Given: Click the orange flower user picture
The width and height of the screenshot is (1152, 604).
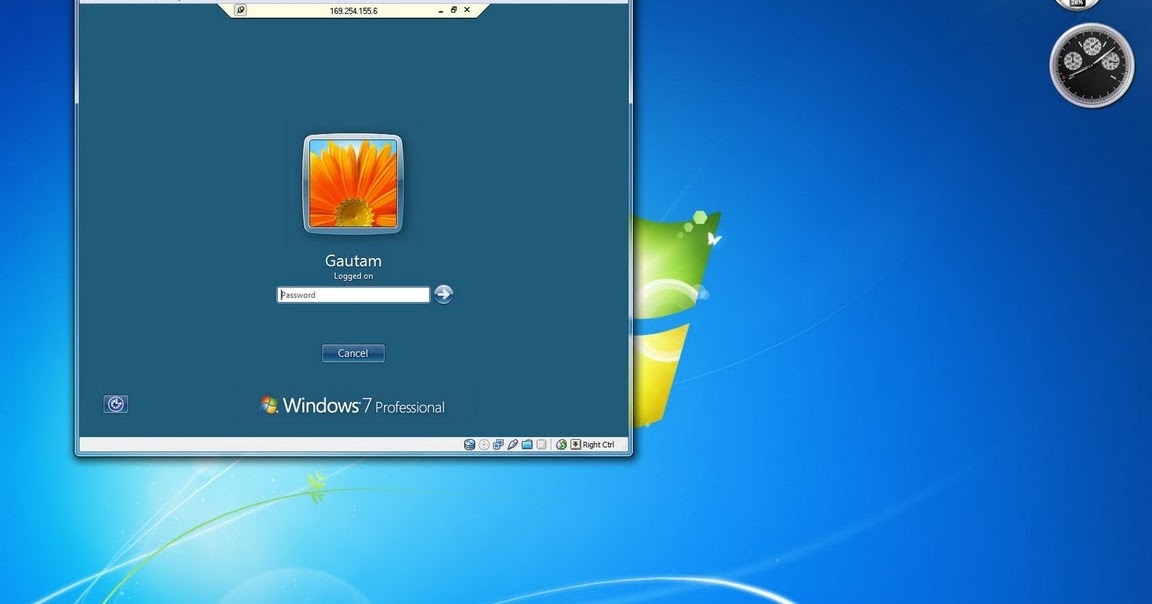Looking at the screenshot, I should click(x=353, y=184).
